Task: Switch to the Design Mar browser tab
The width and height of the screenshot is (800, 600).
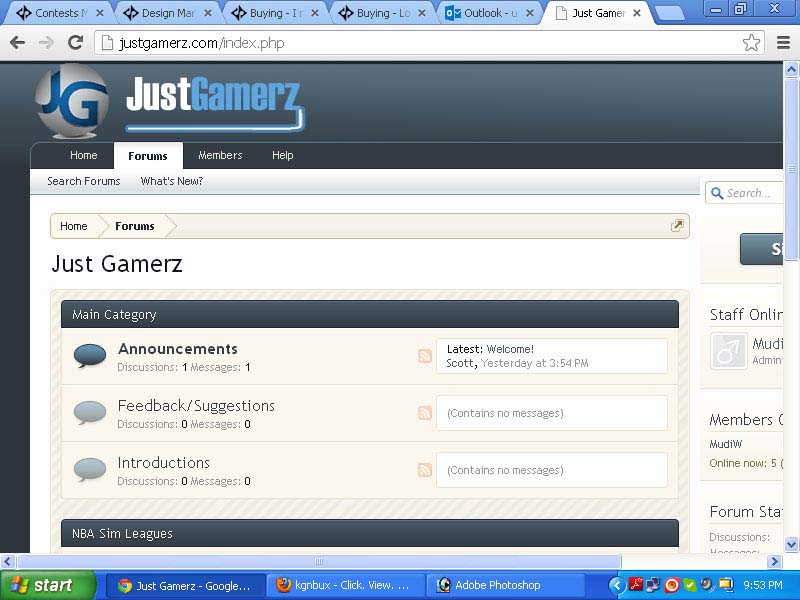Action: click(167, 13)
